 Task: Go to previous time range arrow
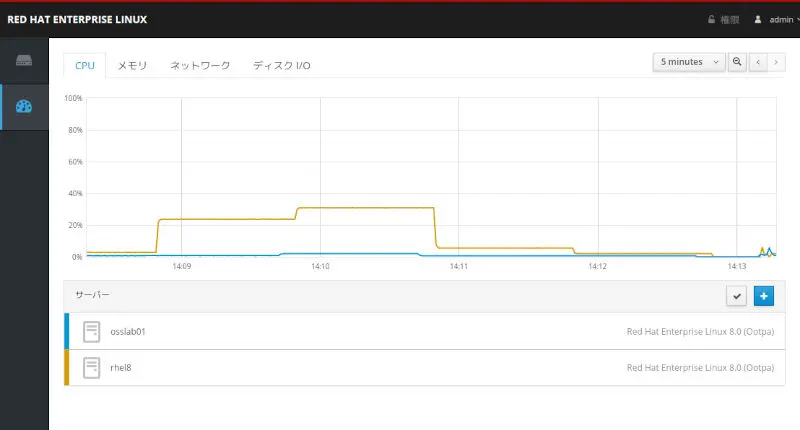758,62
